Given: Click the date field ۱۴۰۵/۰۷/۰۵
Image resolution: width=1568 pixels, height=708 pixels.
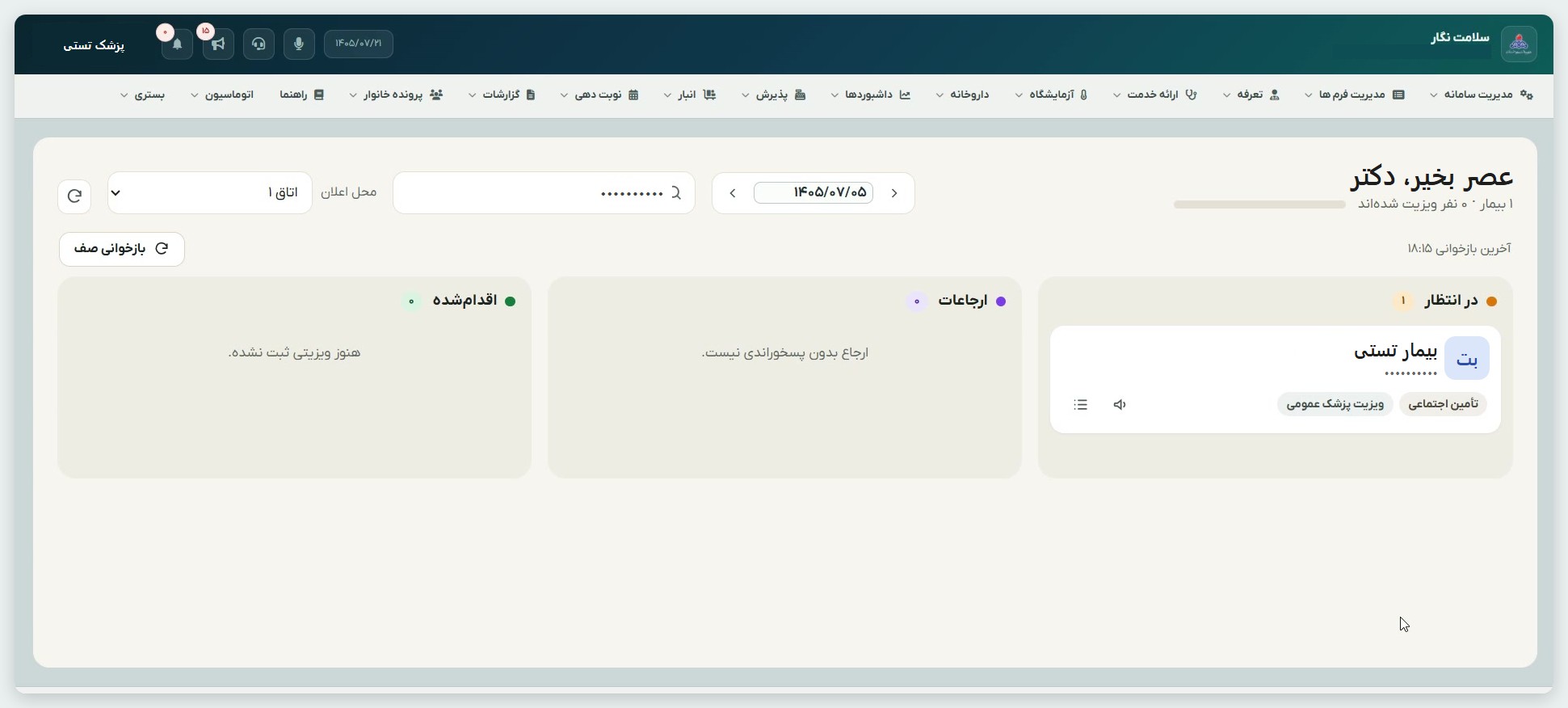Looking at the screenshot, I should click(x=813, y=192).
